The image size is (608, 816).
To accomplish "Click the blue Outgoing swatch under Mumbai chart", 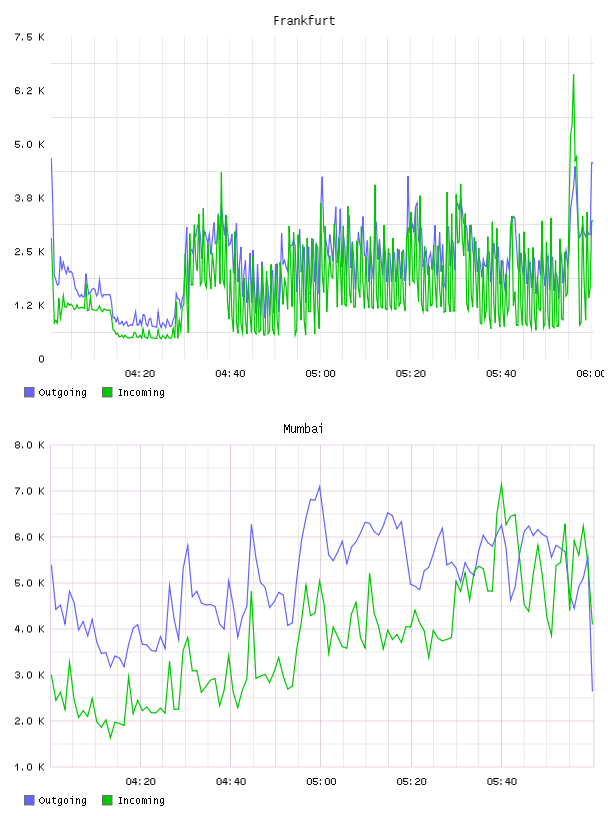I will point(29,800).
